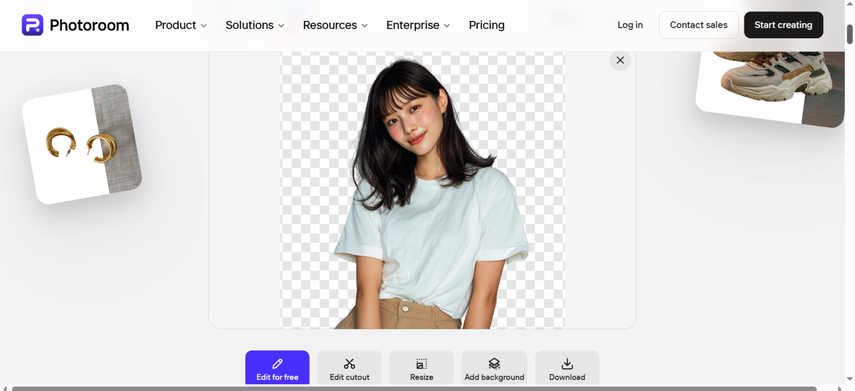Click the Contact sales button

pyautogui.click(x=699, y=25)
